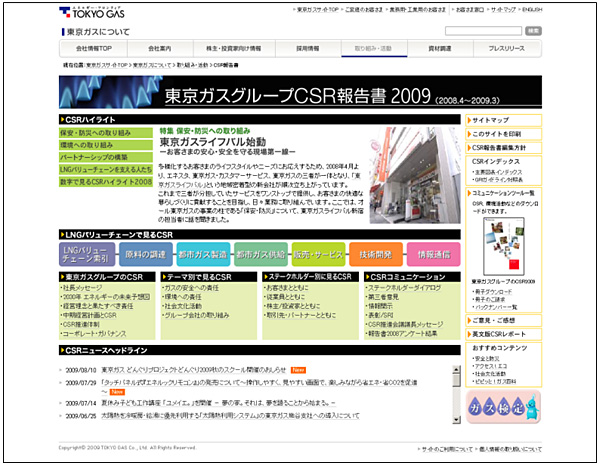Select the 都市ガス供給 green tile
The width and height of the screenshot is (600, 466).
click(261, 254)
